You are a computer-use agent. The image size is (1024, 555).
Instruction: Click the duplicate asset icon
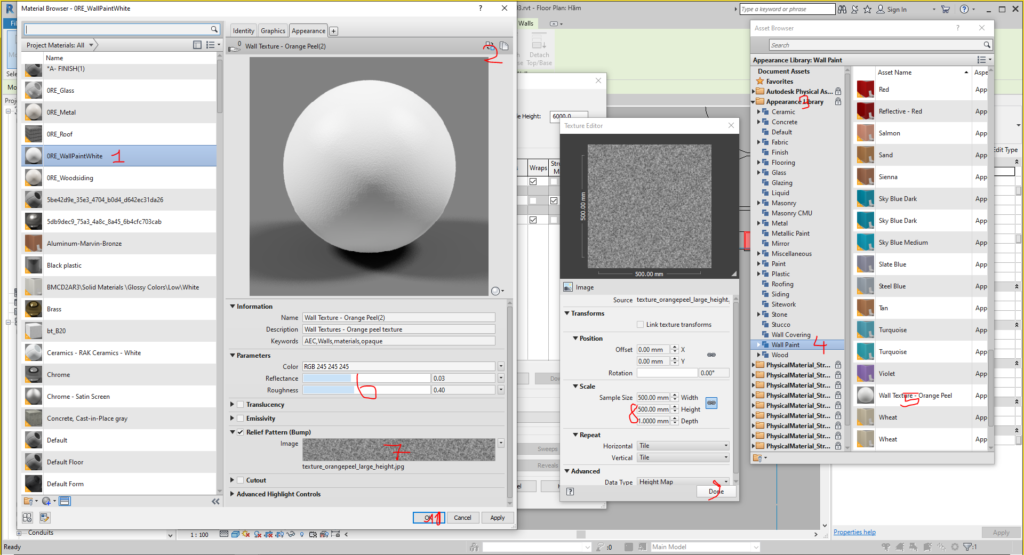click(x=505, y=46)
